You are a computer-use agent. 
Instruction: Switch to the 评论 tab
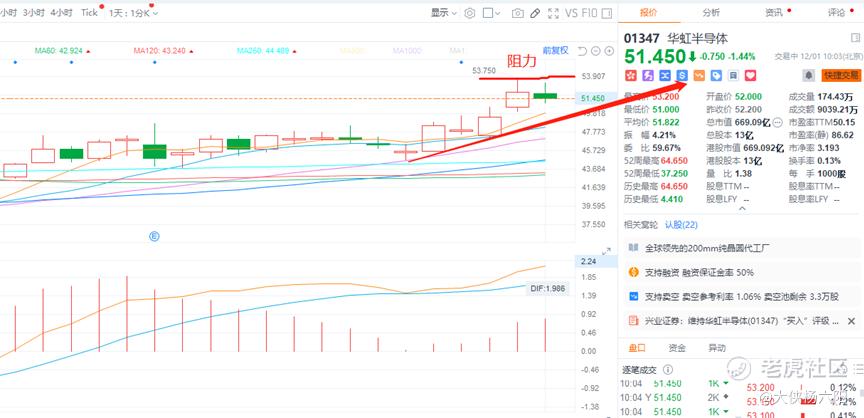click(x=836, y=13)
